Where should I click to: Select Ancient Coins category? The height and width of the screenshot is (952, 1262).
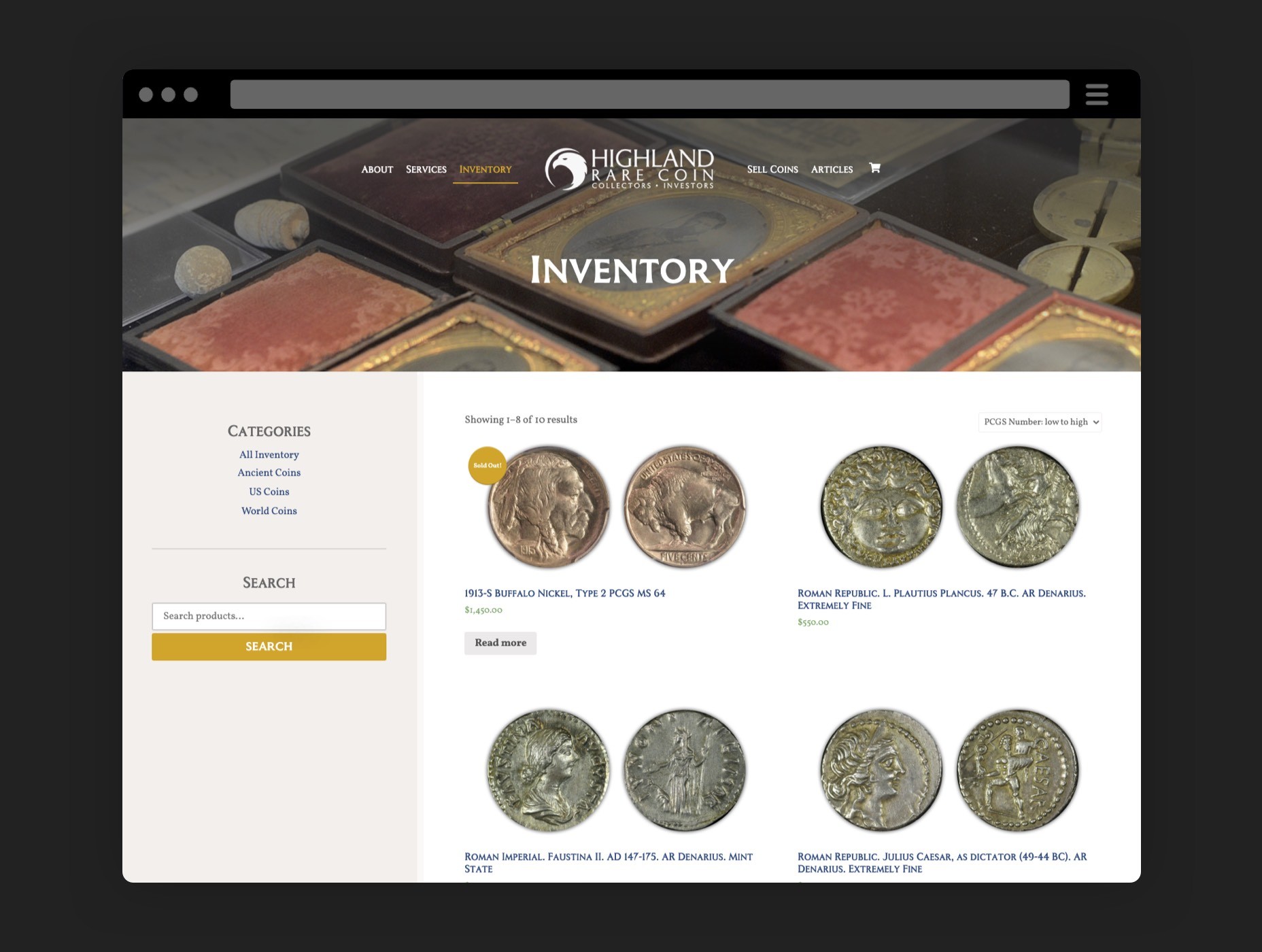(x=269, y=473)
